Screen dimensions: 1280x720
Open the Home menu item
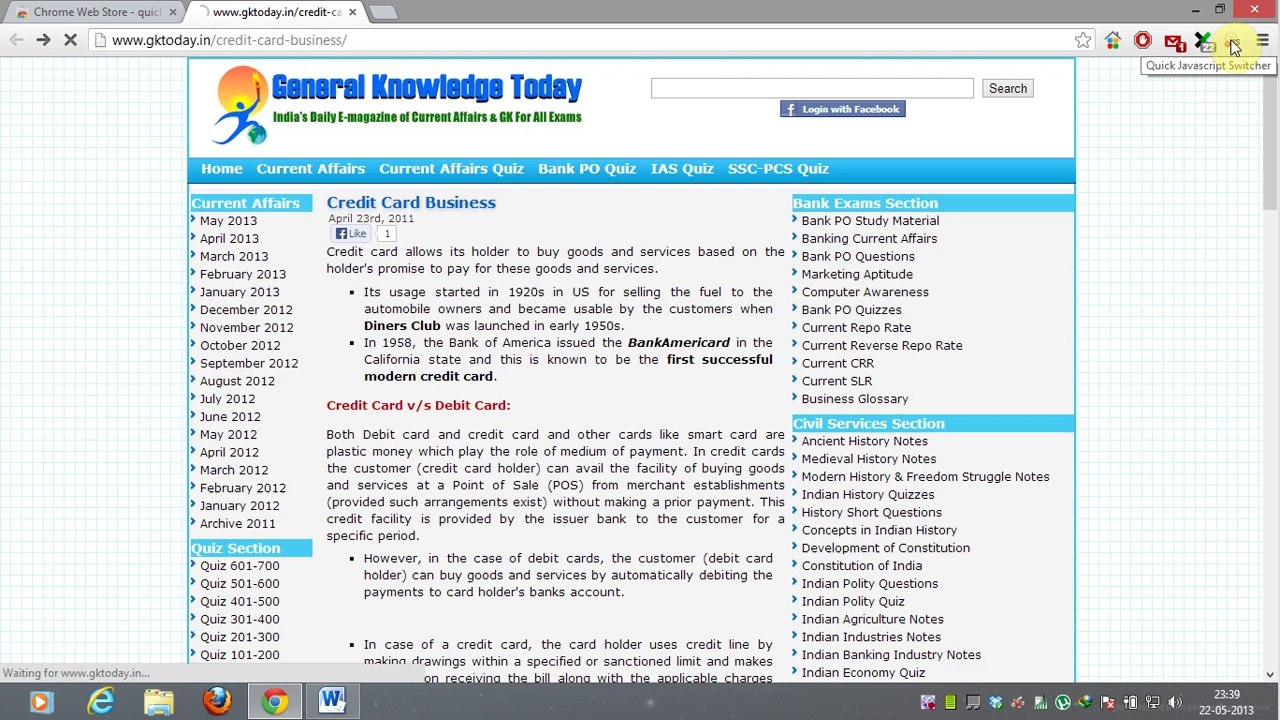click(221, 168)
